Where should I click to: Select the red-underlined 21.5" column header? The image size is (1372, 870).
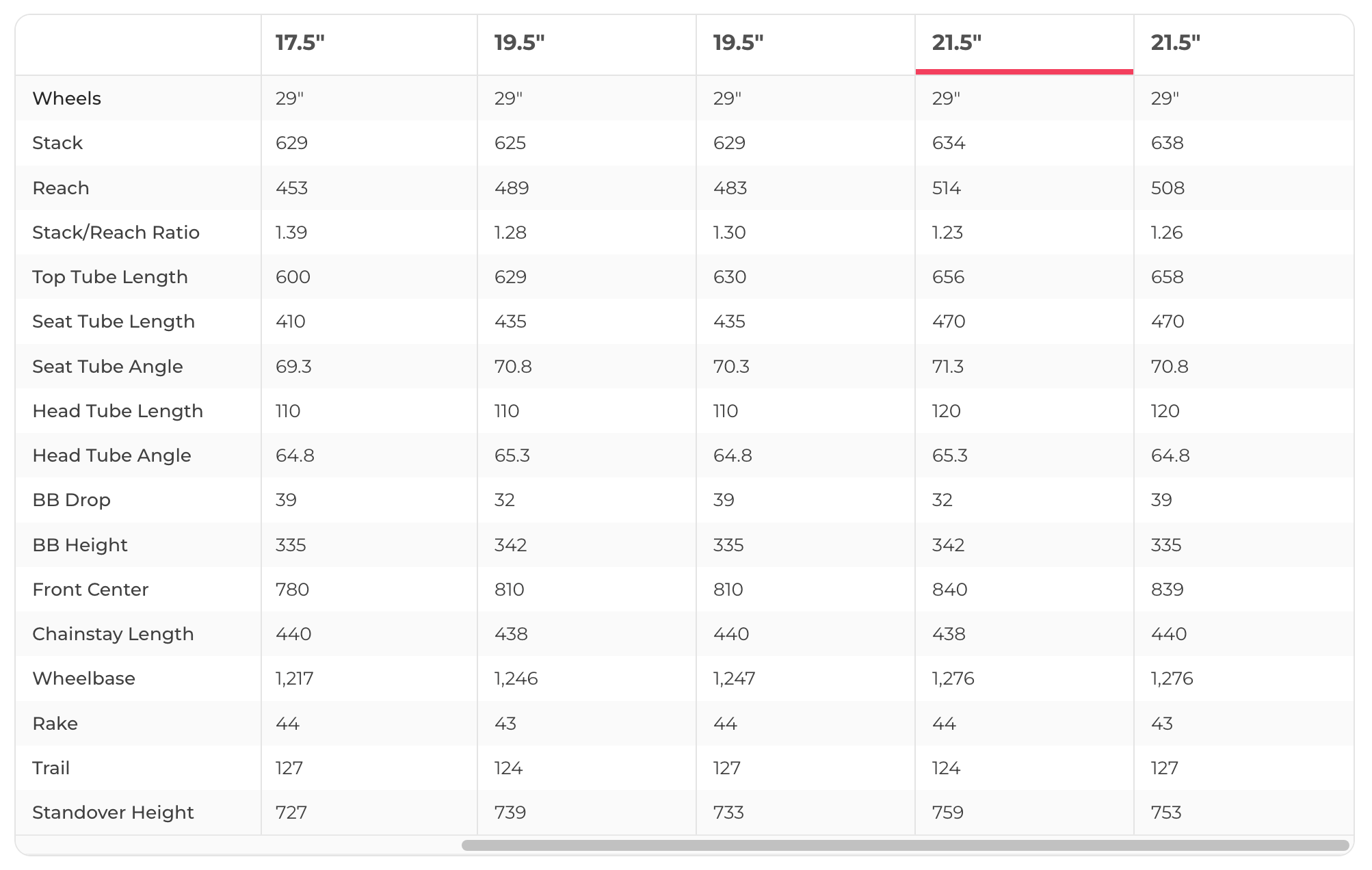(x=956, y=43)
